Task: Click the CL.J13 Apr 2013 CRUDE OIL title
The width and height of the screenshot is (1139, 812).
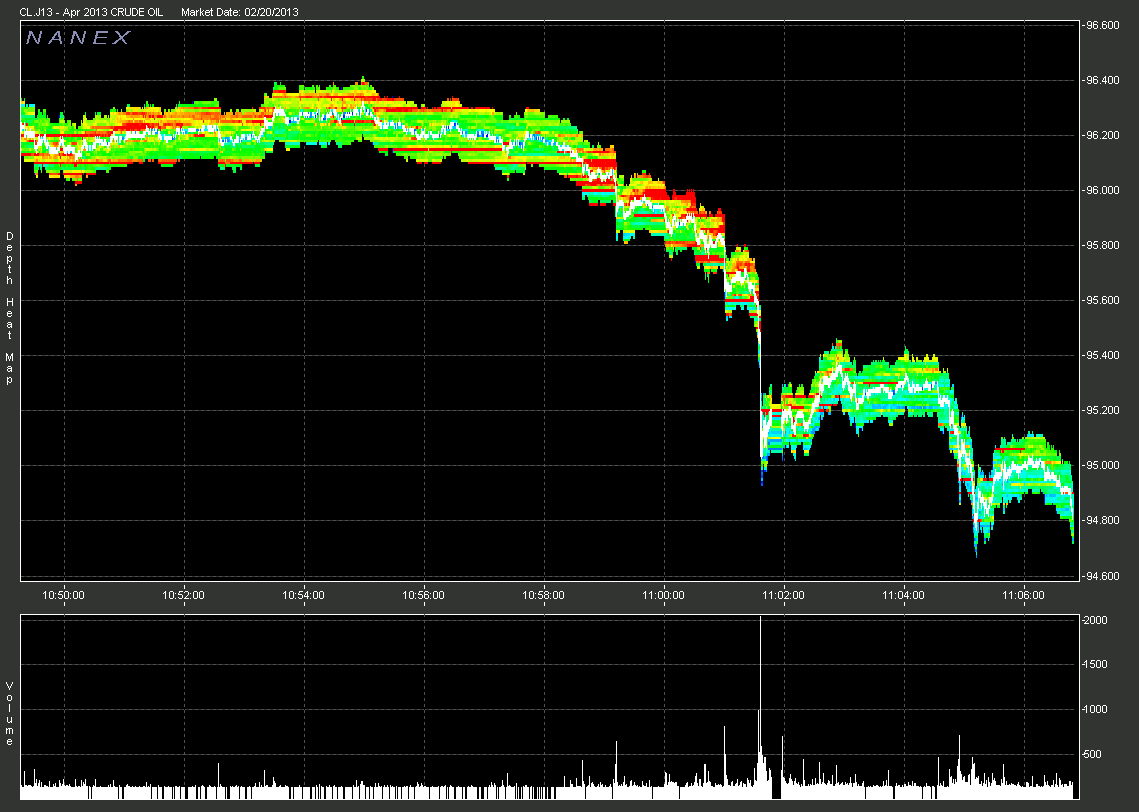Action: (92, 12)
